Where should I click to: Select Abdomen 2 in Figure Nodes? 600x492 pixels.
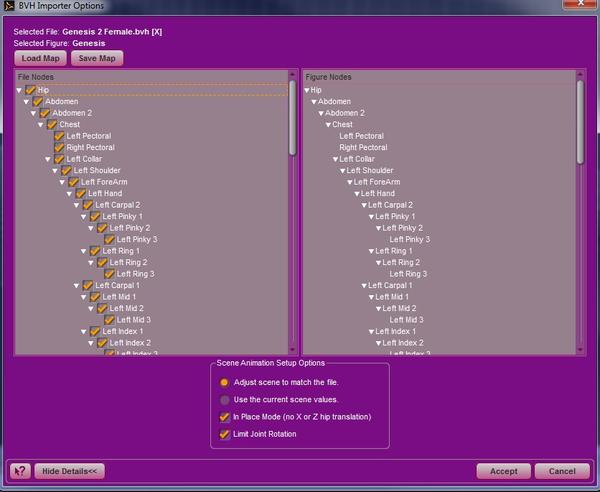345,113
